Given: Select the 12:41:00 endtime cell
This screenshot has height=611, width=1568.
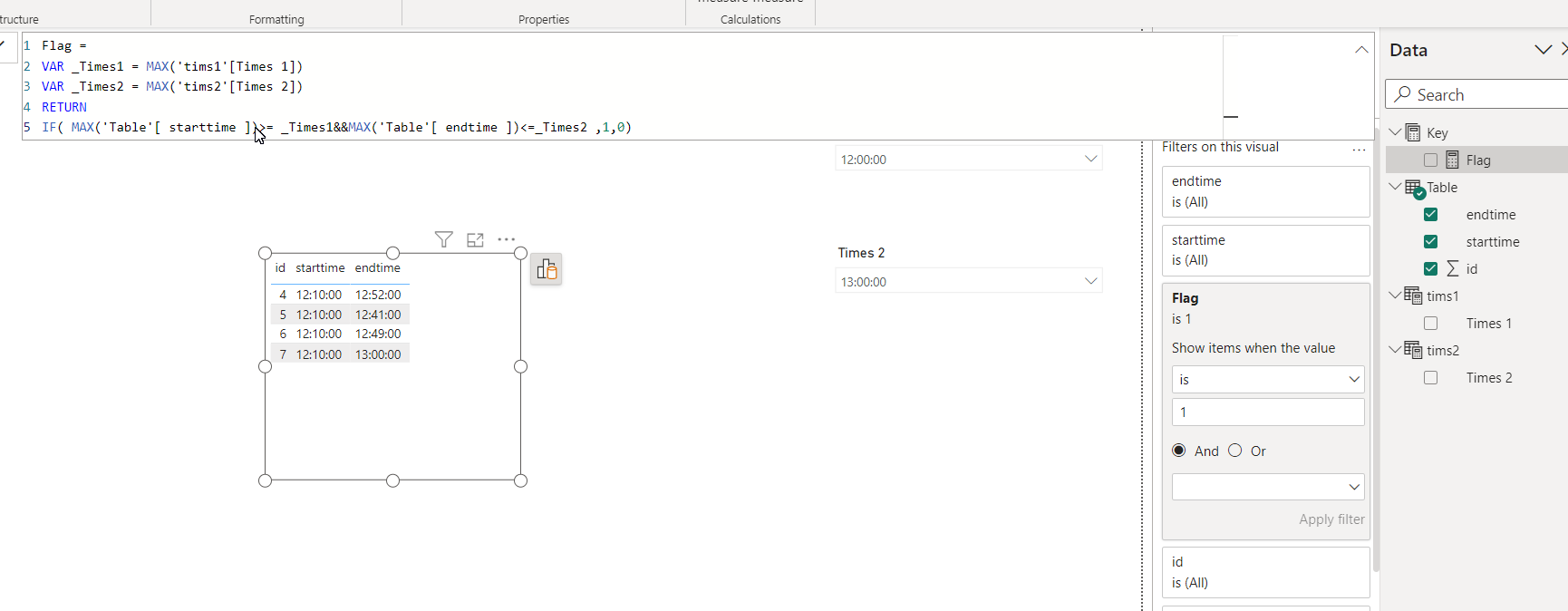Looking at the screenshot, I should [x=378, y=315].
